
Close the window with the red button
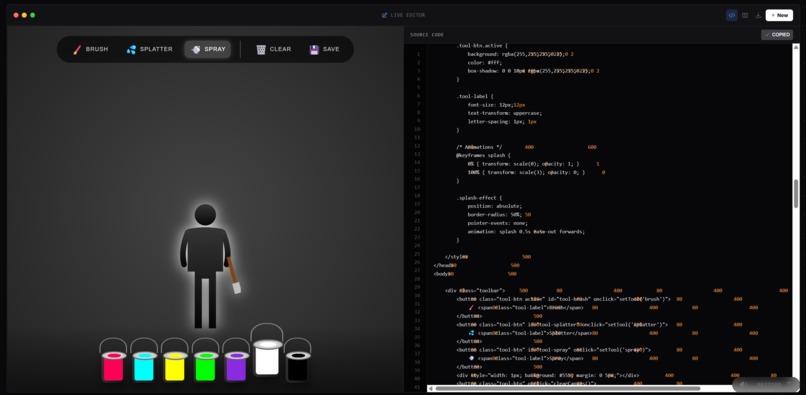[16, 15]
